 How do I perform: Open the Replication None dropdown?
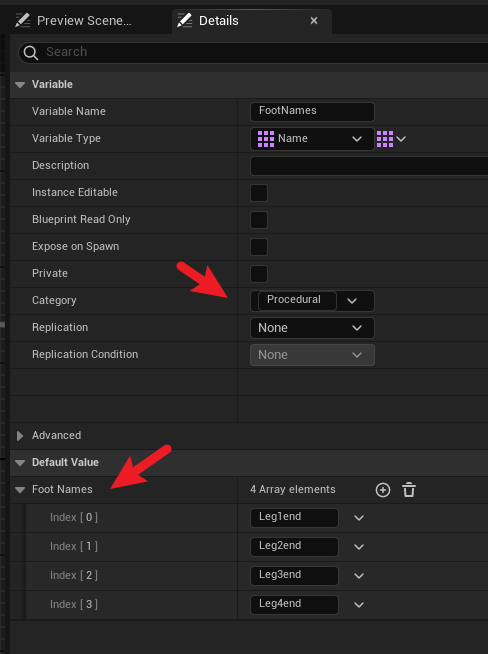tap(312, 328)
